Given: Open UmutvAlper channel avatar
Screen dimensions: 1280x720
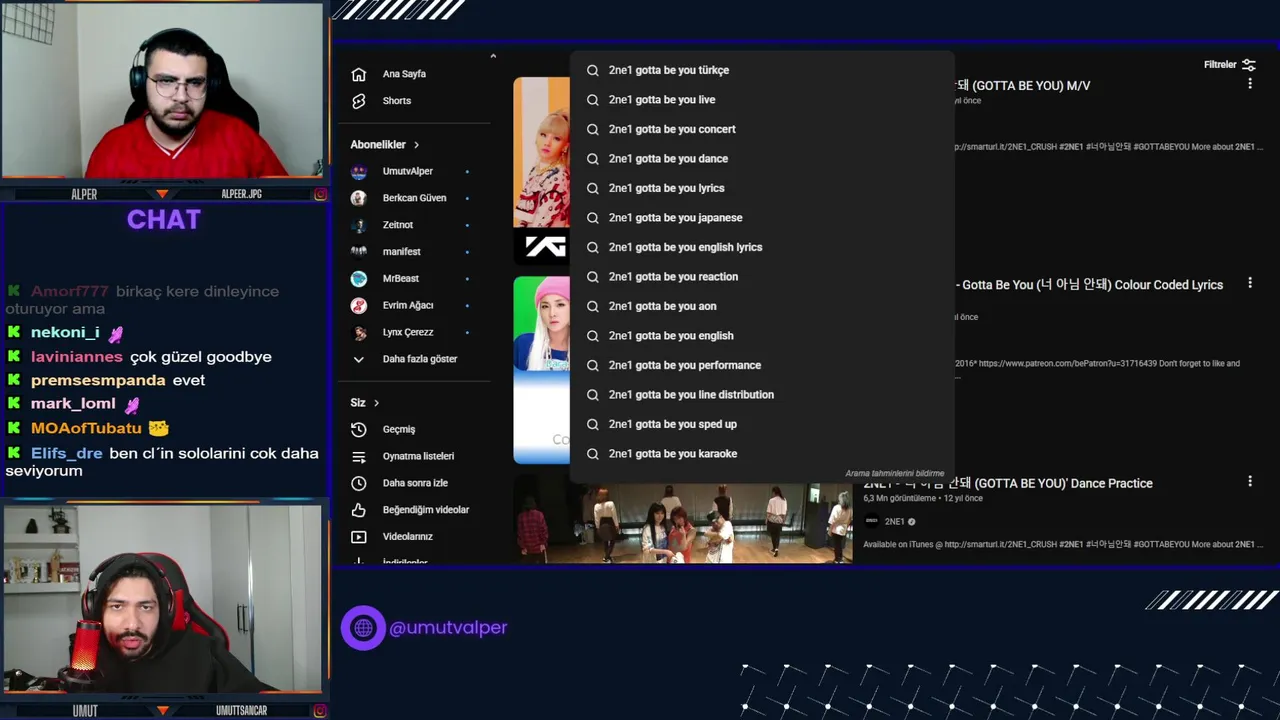Looking at the screenshot, I should [x=359, y=171].
